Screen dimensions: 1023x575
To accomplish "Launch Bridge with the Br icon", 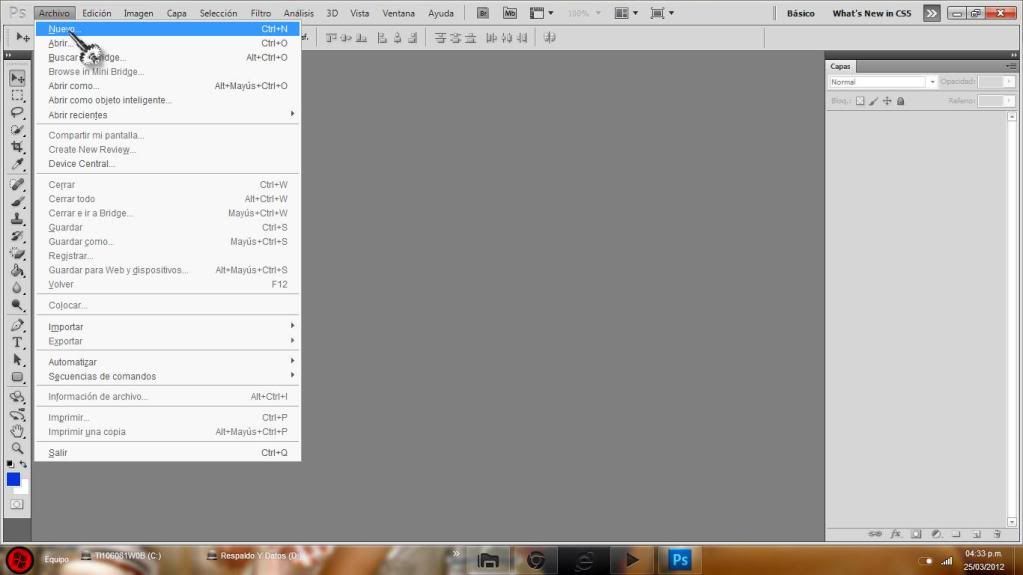I will [483, 13].
